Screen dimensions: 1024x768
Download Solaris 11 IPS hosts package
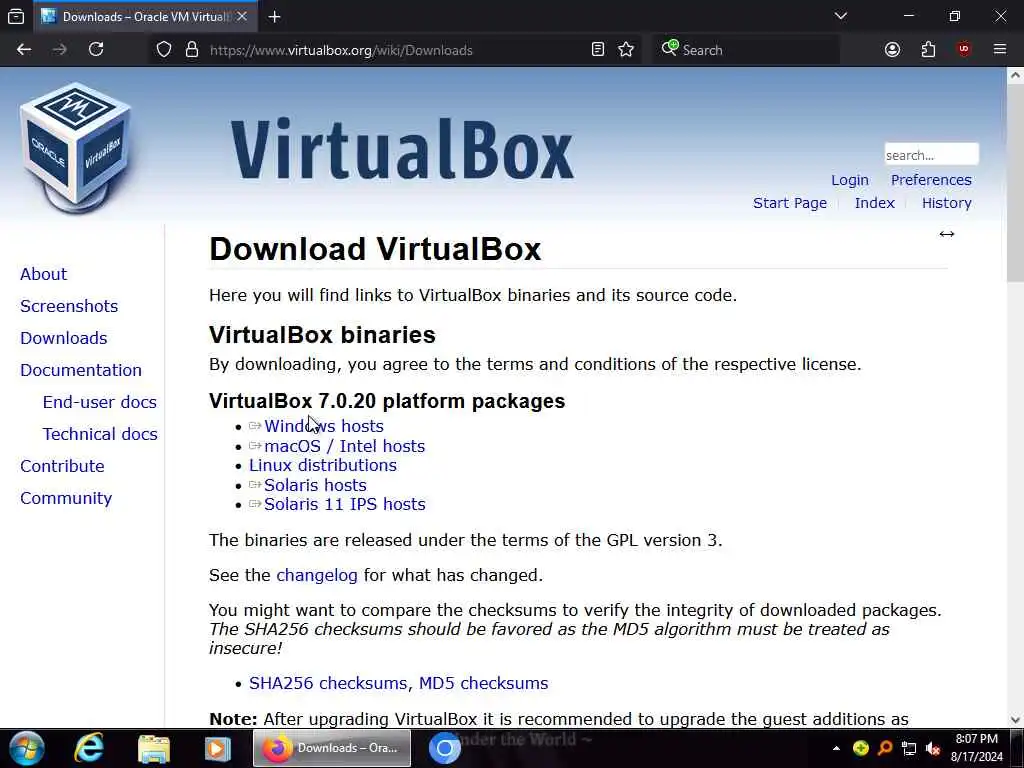345,504
